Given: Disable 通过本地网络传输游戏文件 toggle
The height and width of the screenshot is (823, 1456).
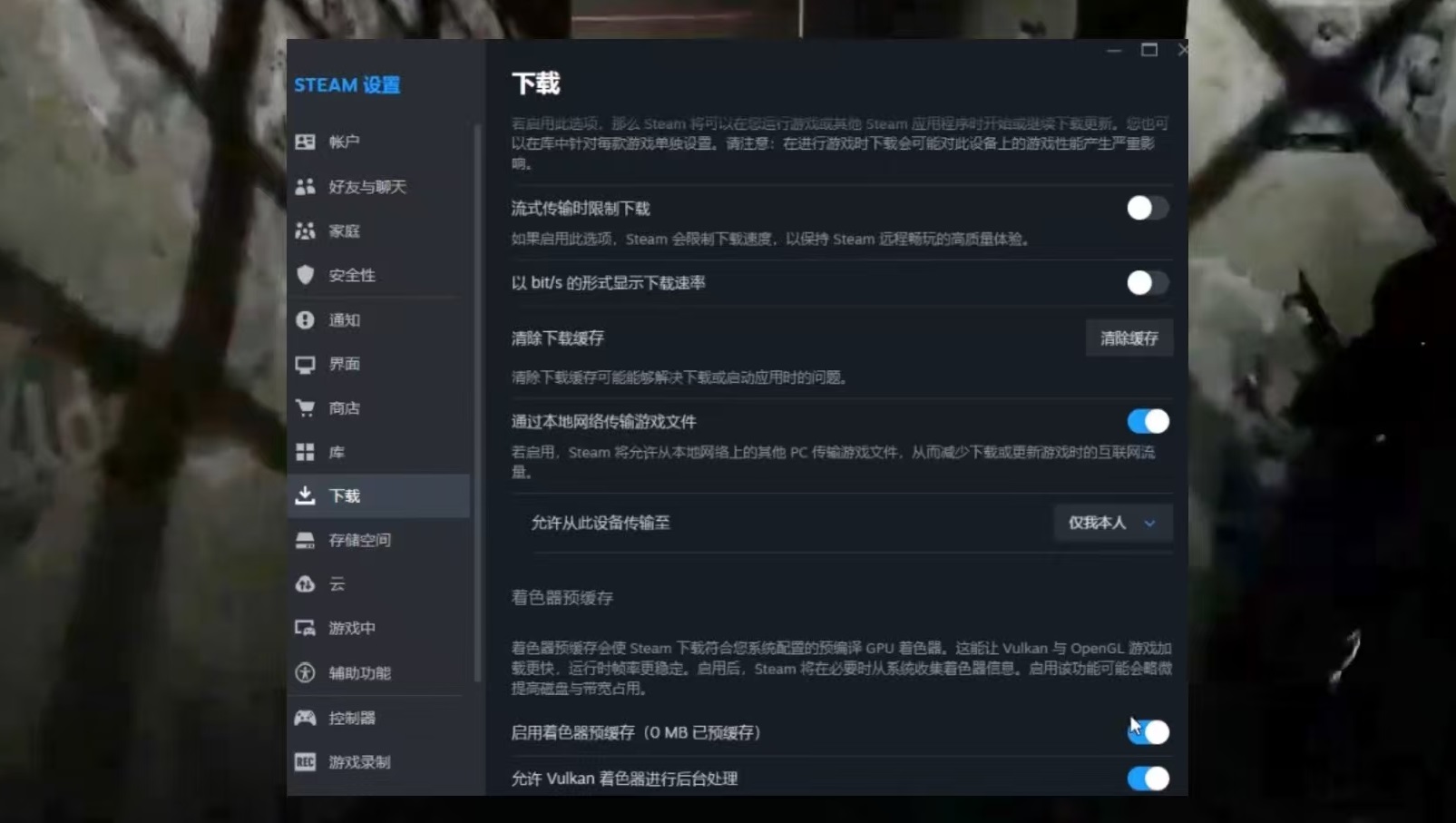Looking at the screenshot, I should pyautogui.click(x=1147, y=421).
